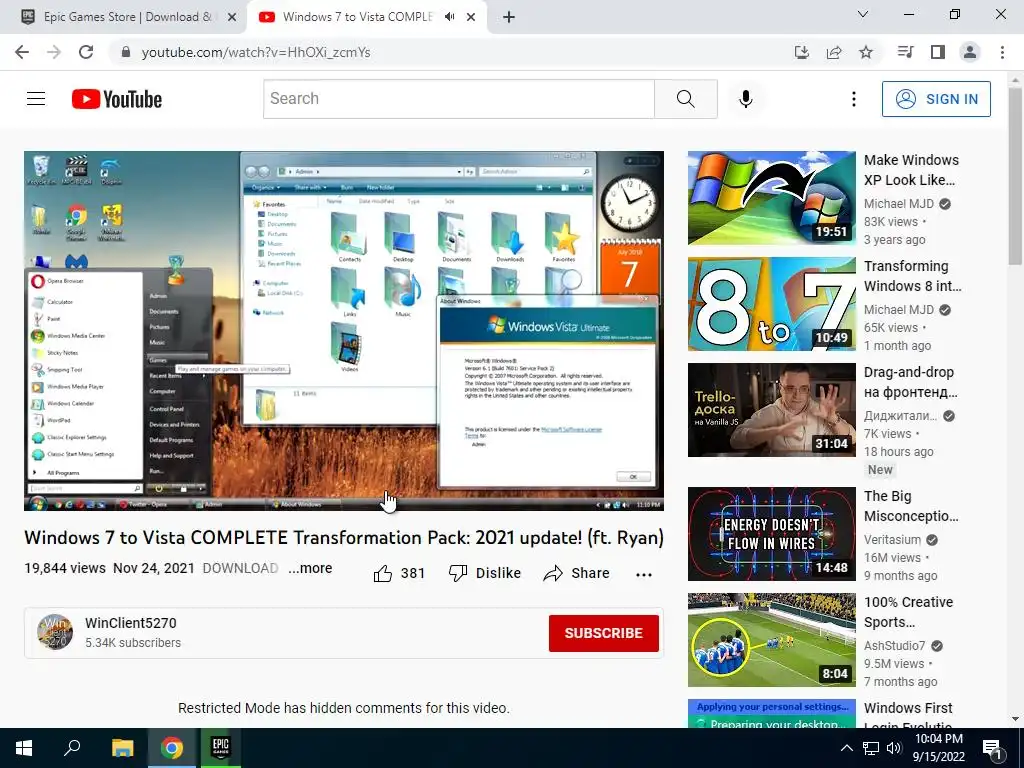Open Energy Doesn't Flow in Wires thumbnail
The height and width of the screenshot is (768, 1024).
point(771,534)
